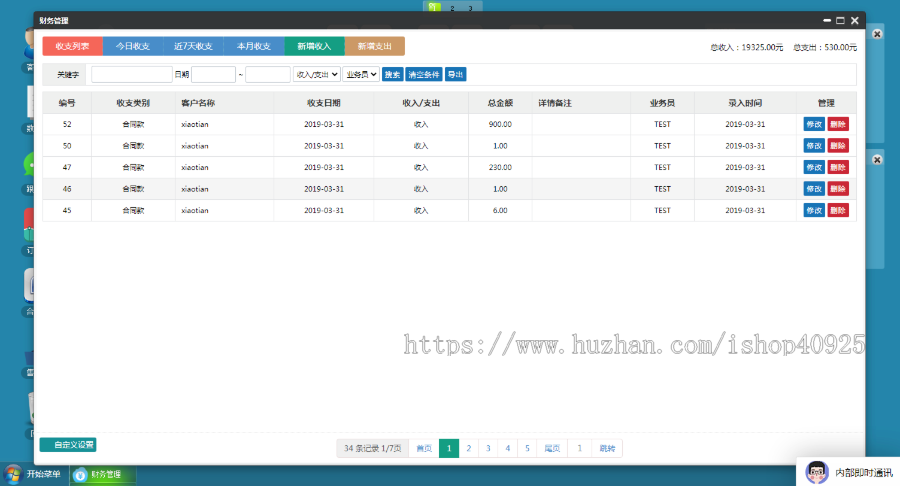Jump to last page via 尾页
This screenshot has width=900, height=486.
point(551,448)
